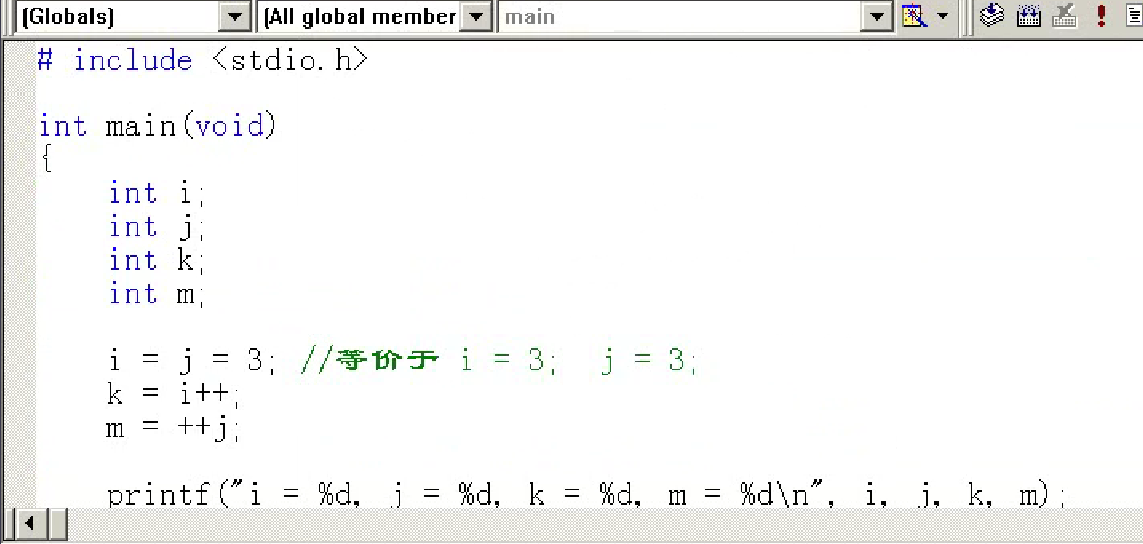Click the Stop Build icon
This screenshot has width=1143, height=544.
(1065, 16)
